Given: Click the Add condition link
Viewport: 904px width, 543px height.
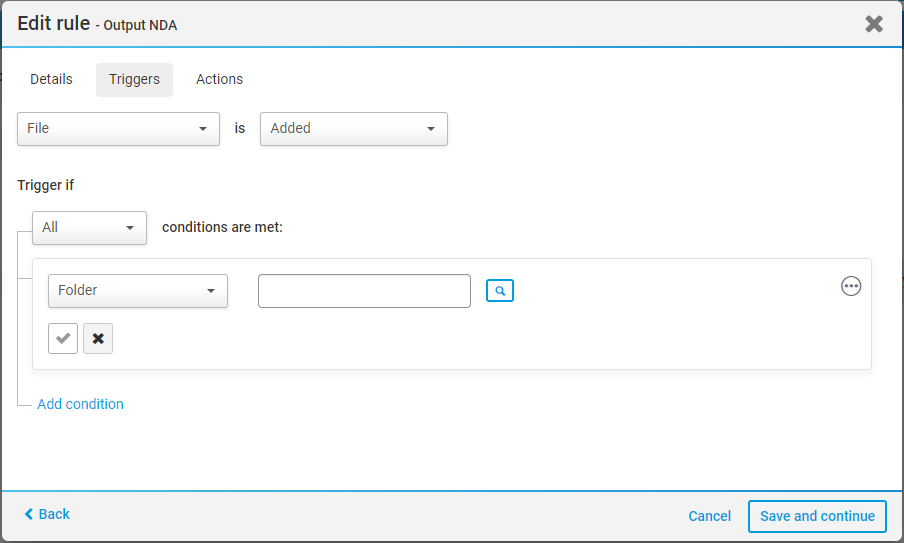Looking at the screenshot, I should [x=80, y=404].
